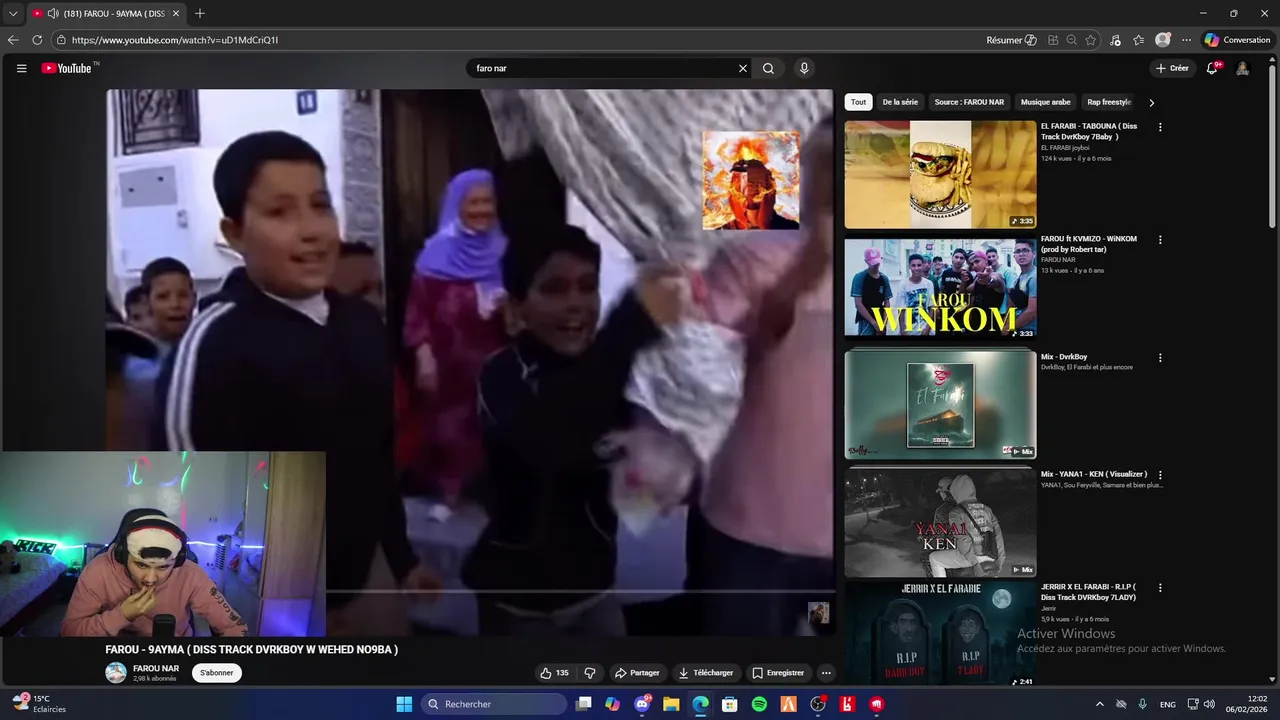Open options for JERRIR X EL FARABI video
The height and width of the screenshot is (720, 1280).
1160,588
